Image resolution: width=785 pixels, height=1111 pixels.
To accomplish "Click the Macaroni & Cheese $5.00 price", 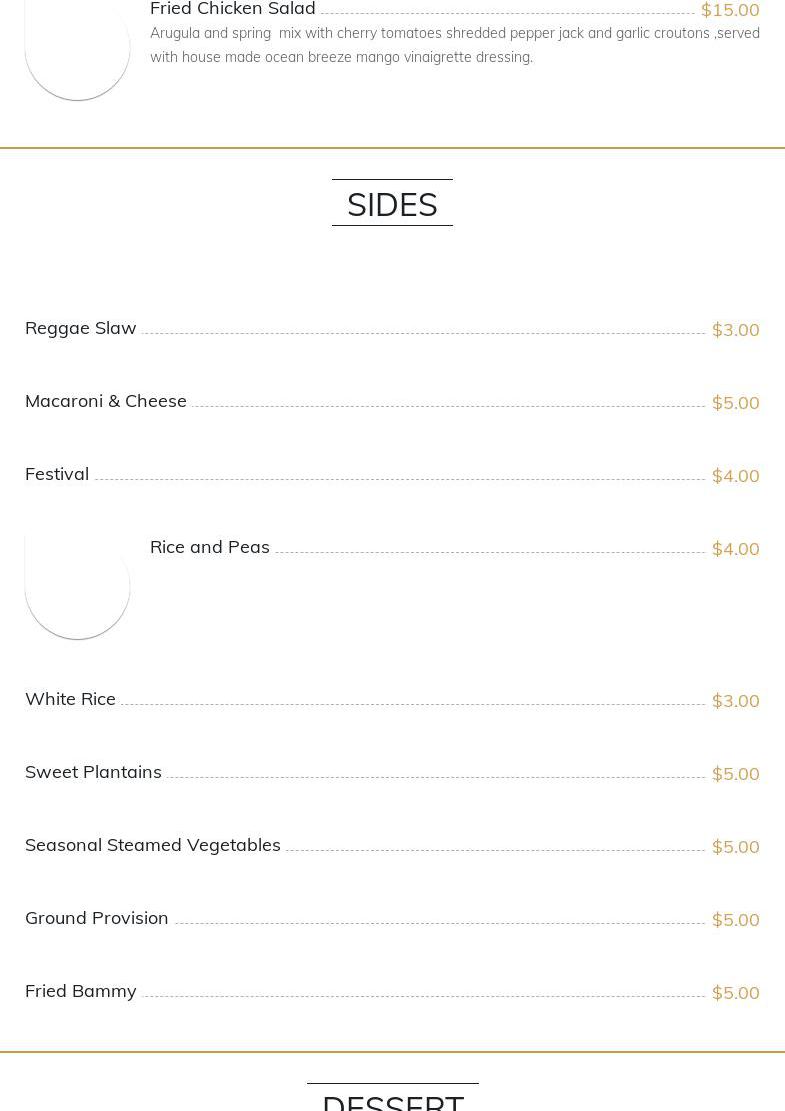I will [x=735, y=403].
